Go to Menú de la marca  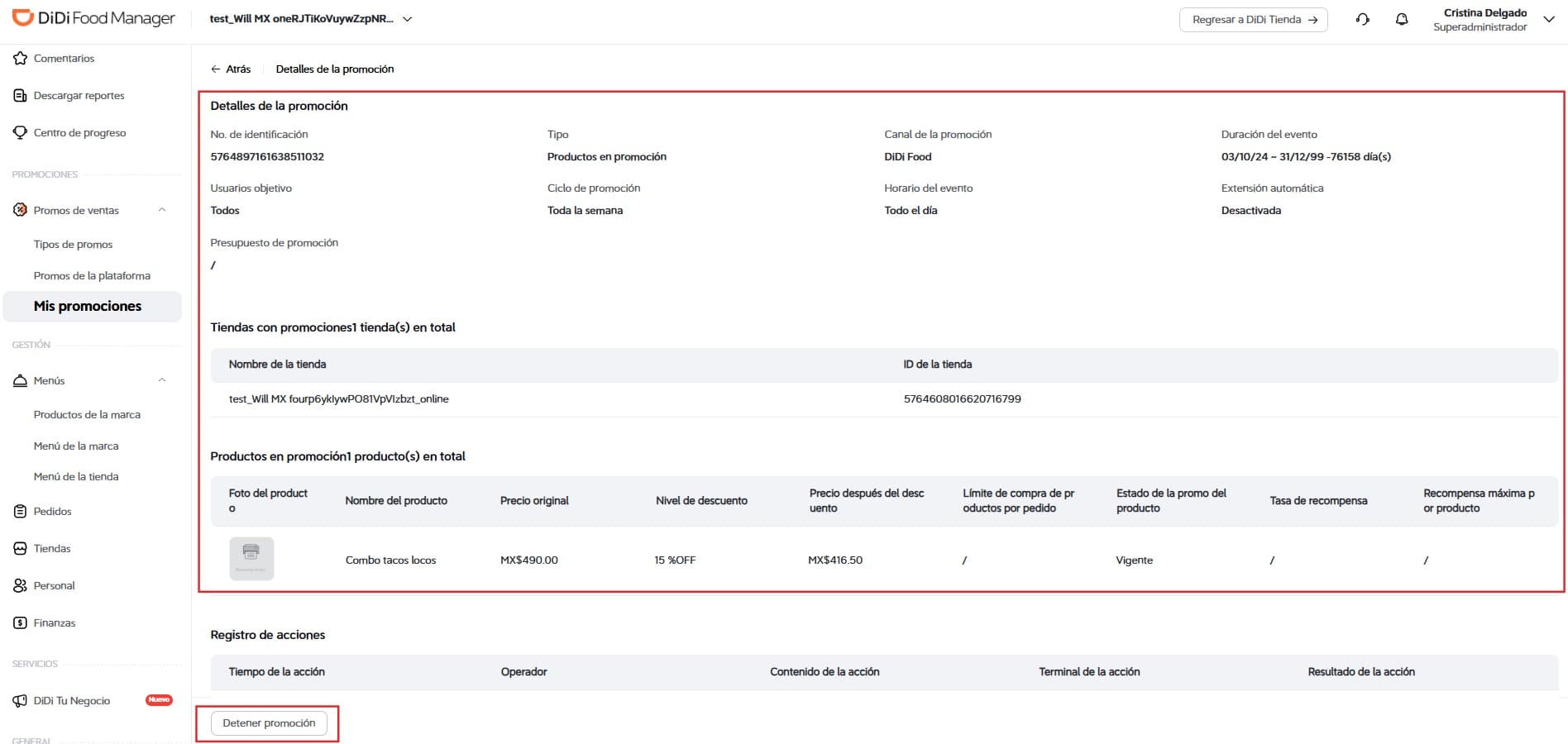coord(76,446)
